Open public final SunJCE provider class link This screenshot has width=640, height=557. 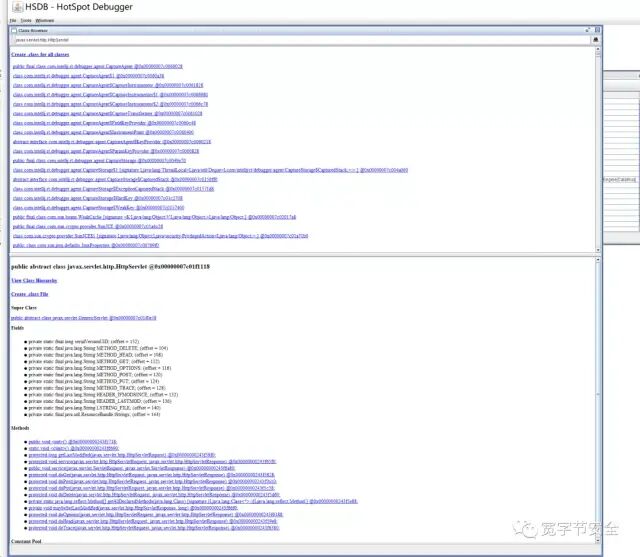88,226
